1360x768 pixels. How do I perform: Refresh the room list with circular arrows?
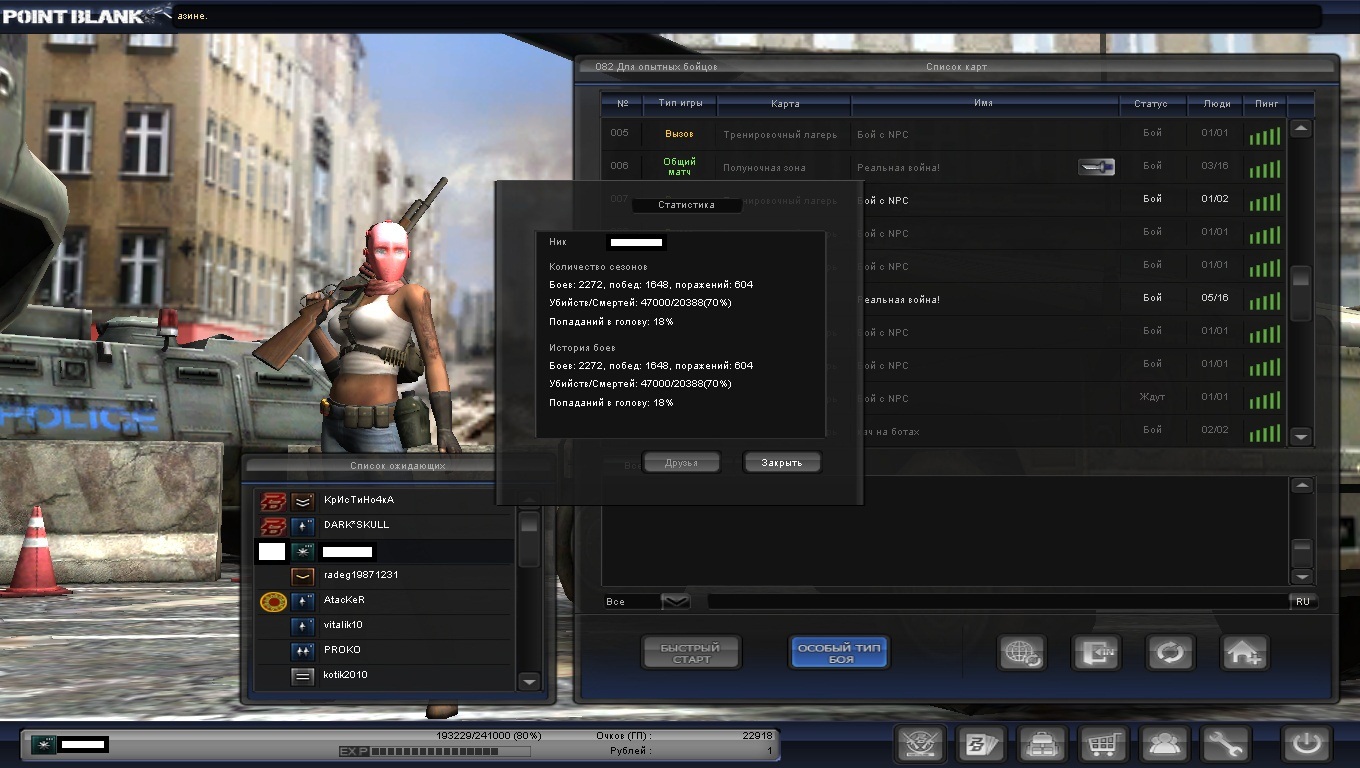pyautogui.click(x=1170, y=653)
